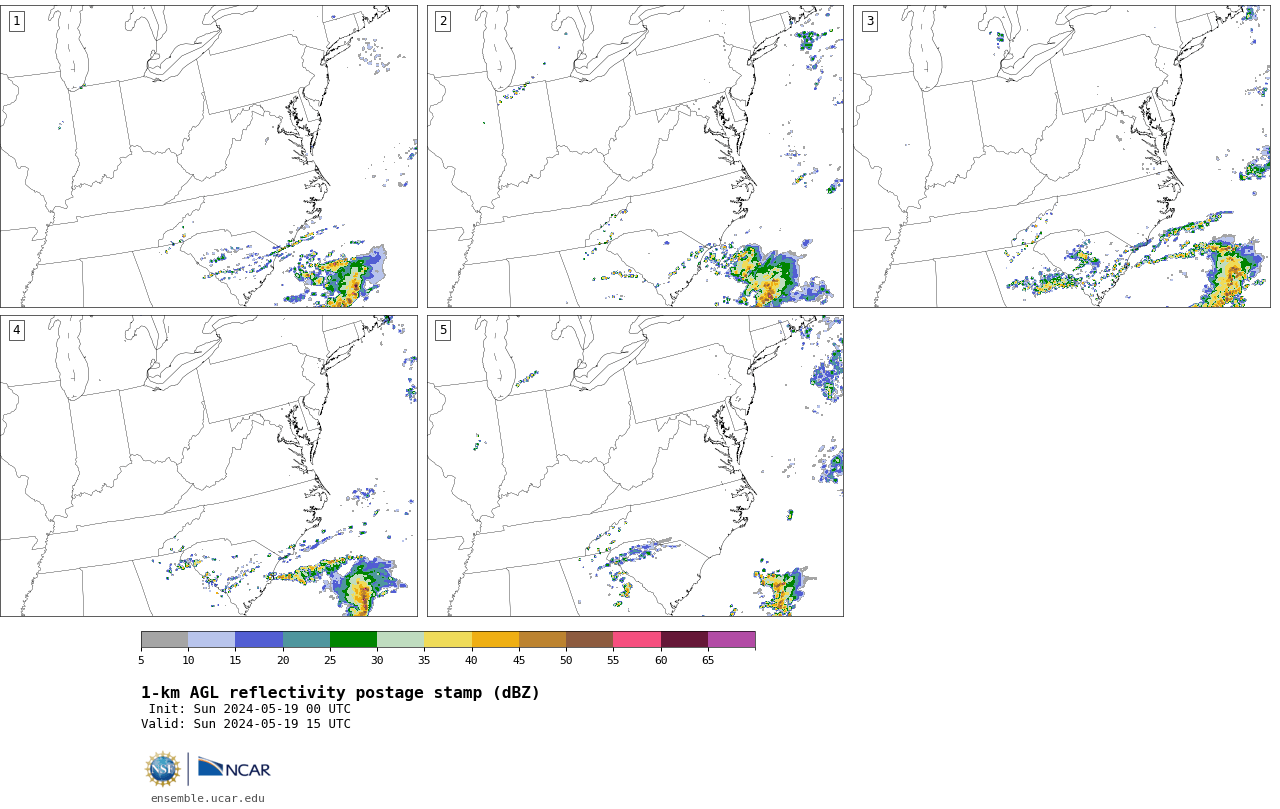1280x809 pixels.
Task: Open ensemble member 2 reflectivity map
Action: pos(635,156)
